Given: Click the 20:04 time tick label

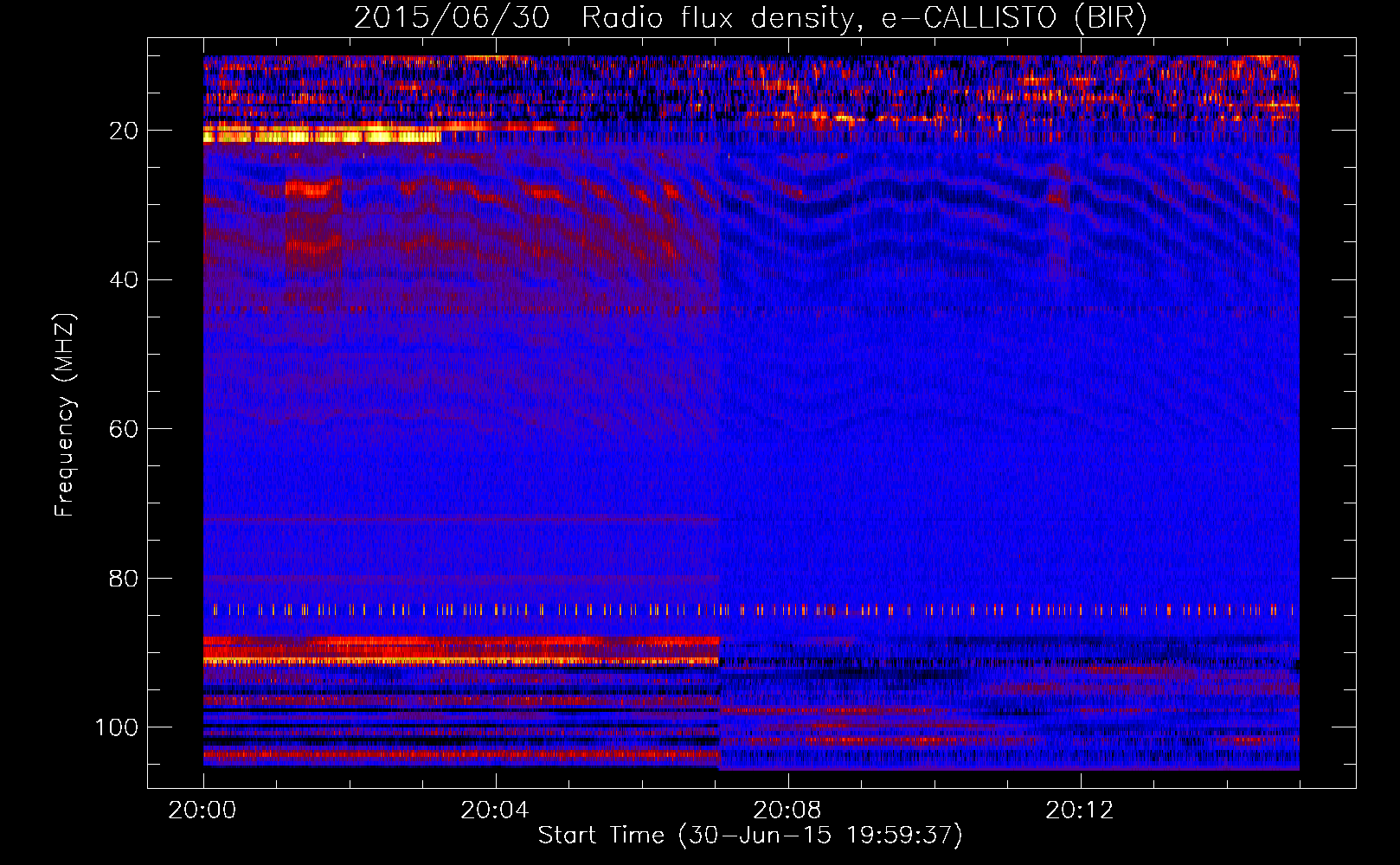Looking at the screenshot, I should pos(495,811).
